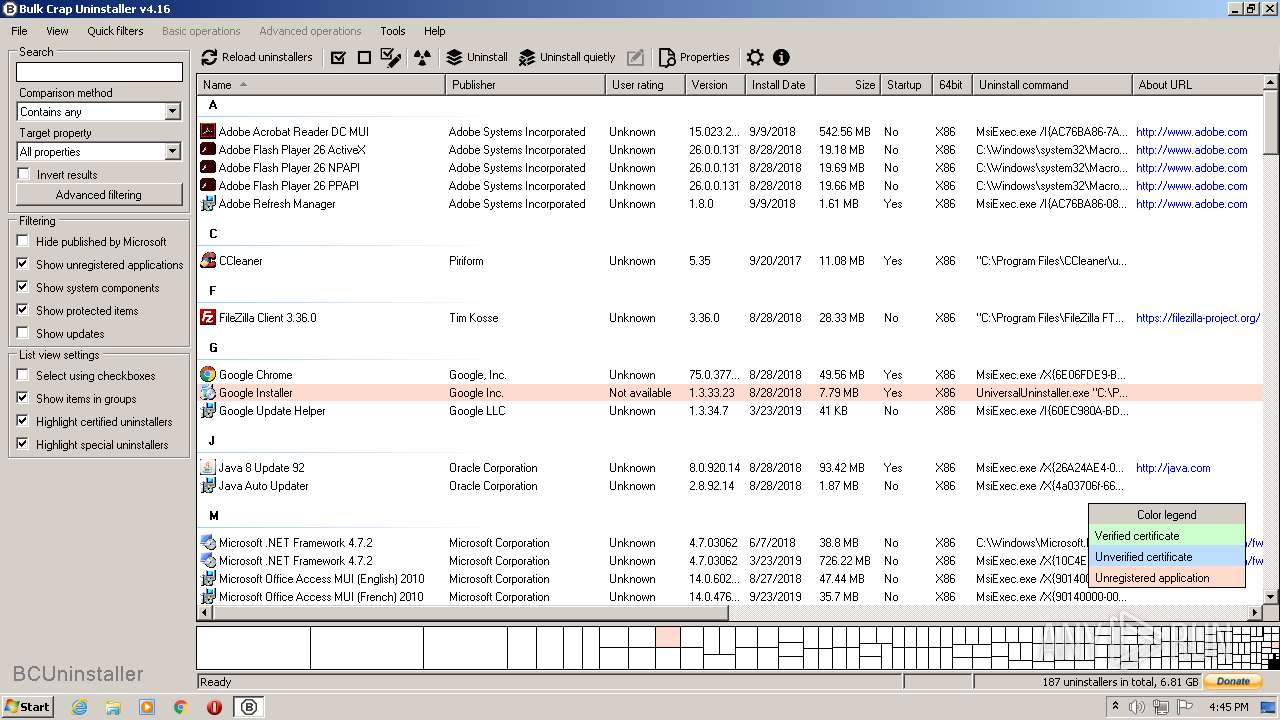Open the Quick filters menu
The width and height of the screenshot is (1280, 720).
115,31
